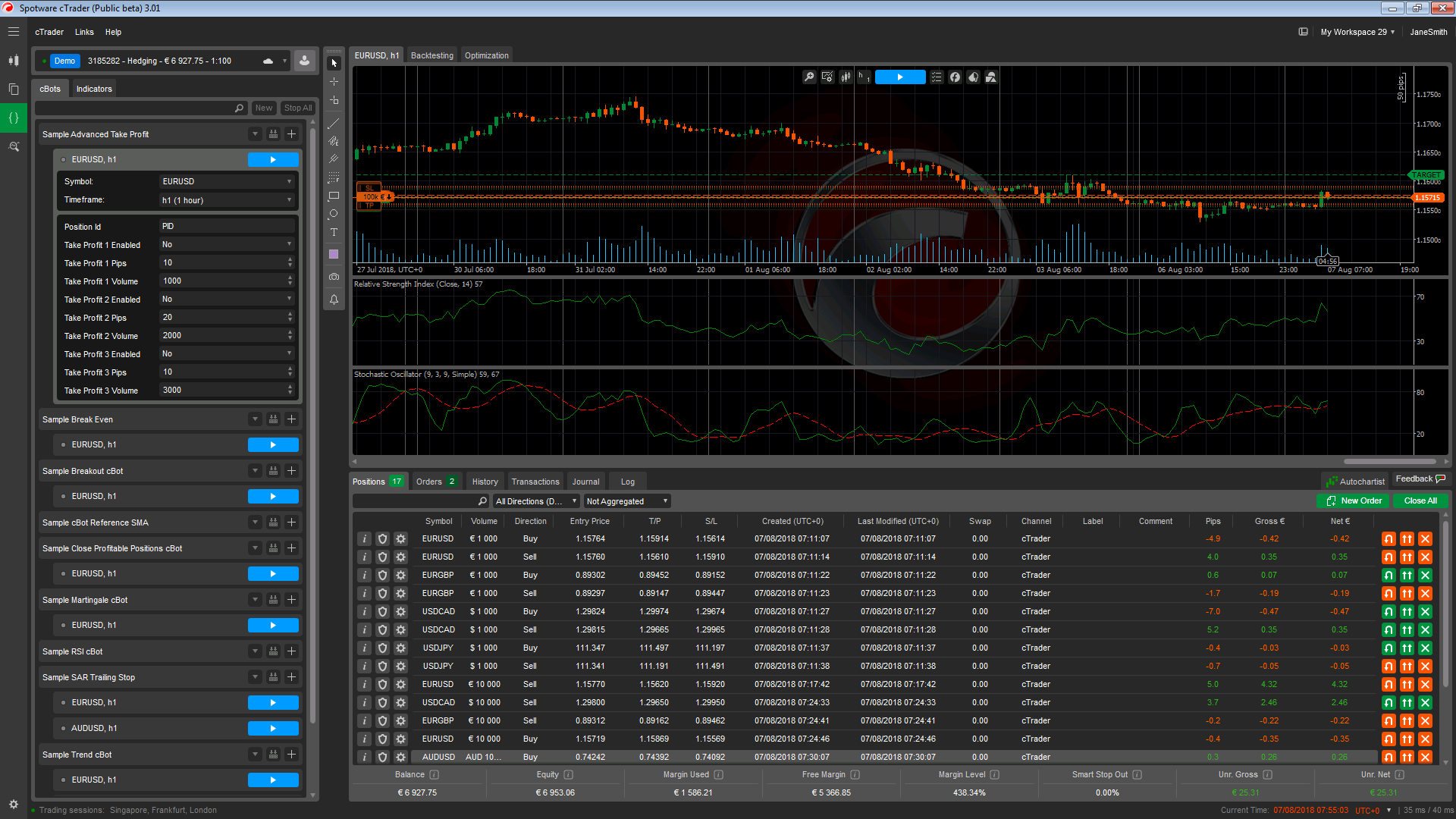Click the chart zoom magnifier icon
Viewport: 1456px width, 819px height.
pyautogui.click(x=809, y=77)
